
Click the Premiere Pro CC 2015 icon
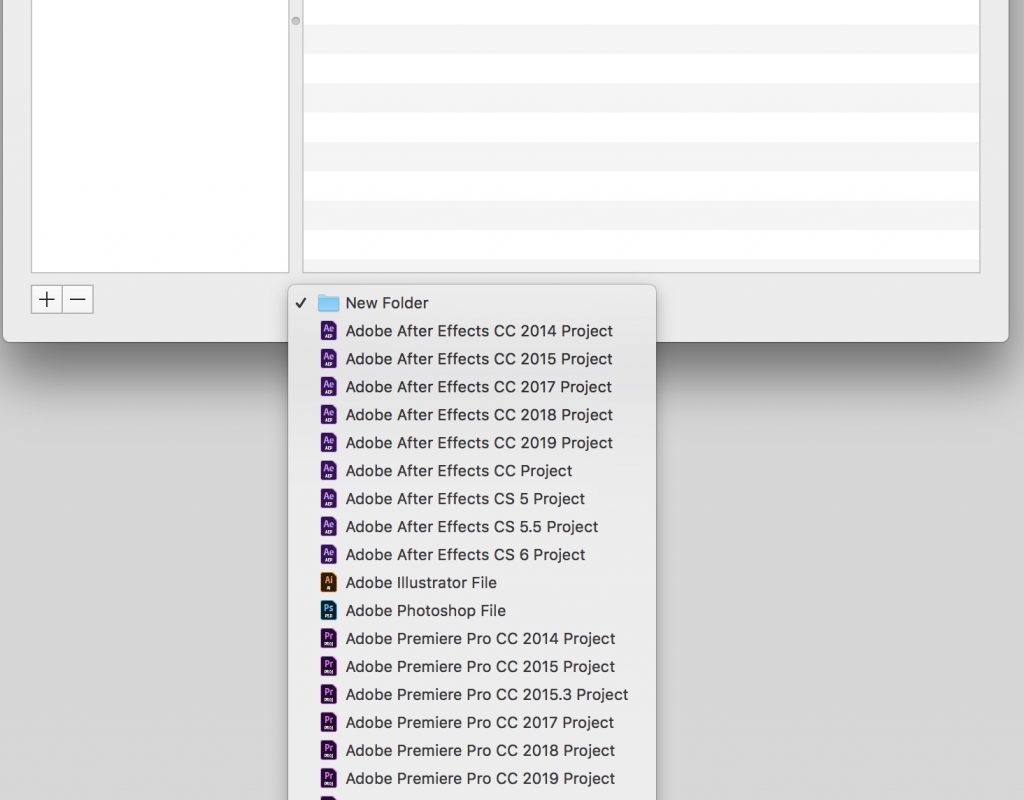point(328,667)
